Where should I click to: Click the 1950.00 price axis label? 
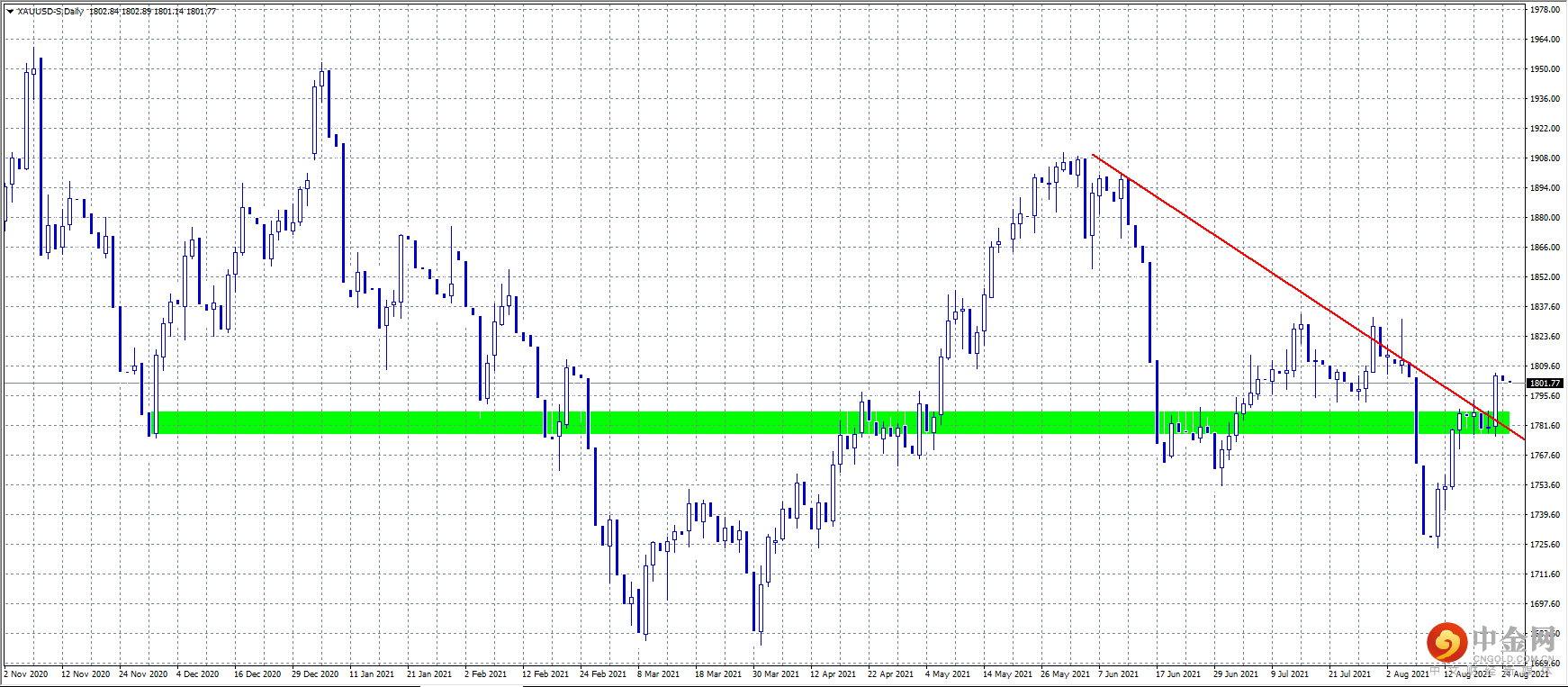point(1545,69)
